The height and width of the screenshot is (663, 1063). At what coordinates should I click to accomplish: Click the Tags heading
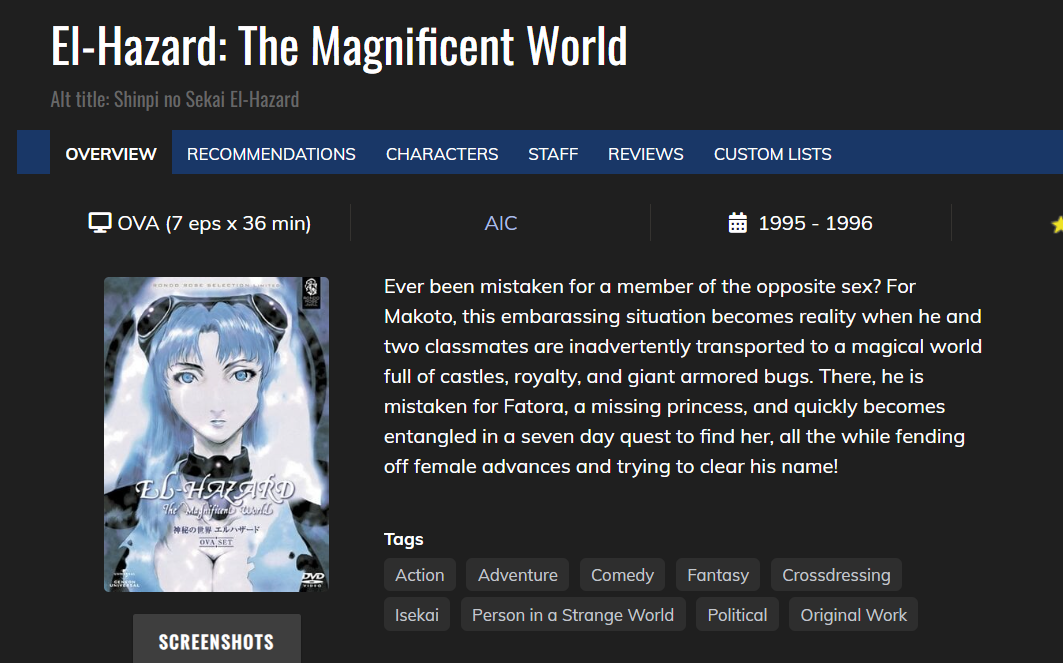tap(403, 539)
